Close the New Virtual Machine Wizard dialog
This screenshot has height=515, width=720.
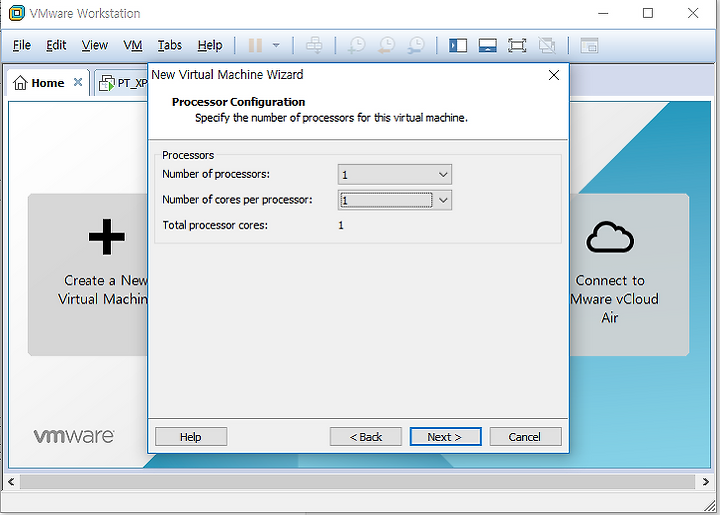[554, 75]
